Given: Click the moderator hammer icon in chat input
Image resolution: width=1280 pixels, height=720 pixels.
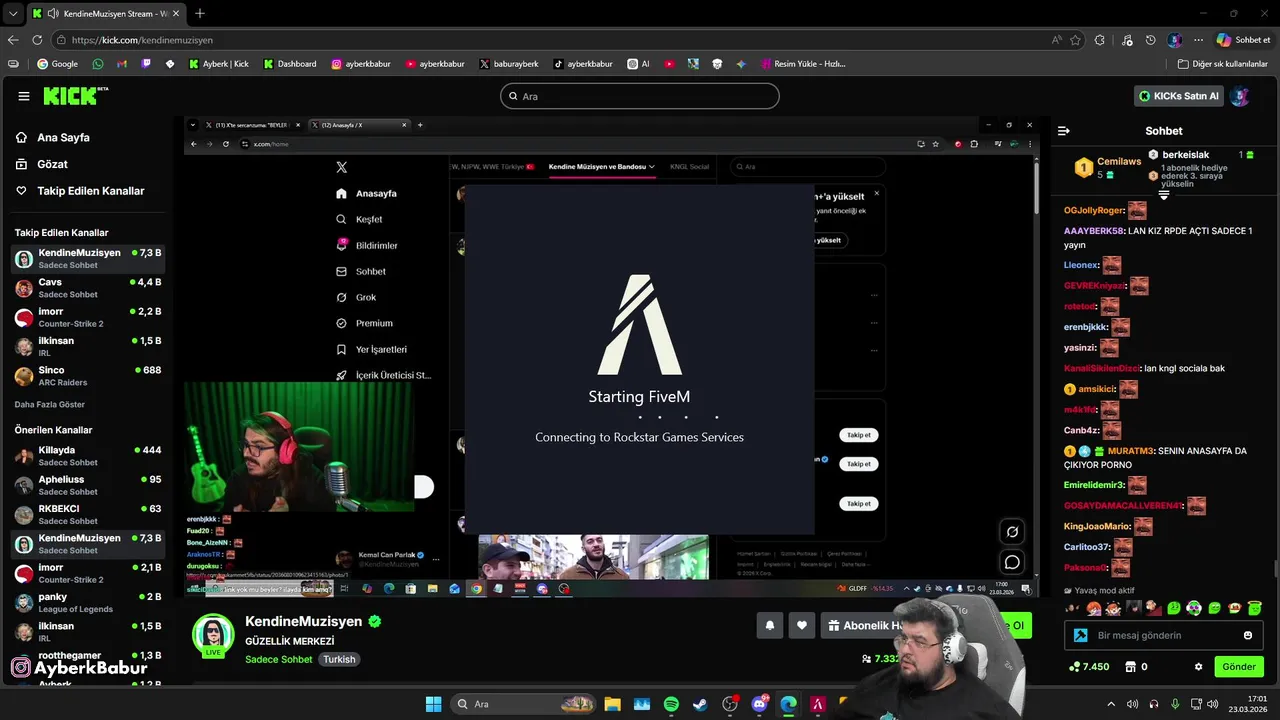Looking at the screenshot, I should coord(1081,635).
